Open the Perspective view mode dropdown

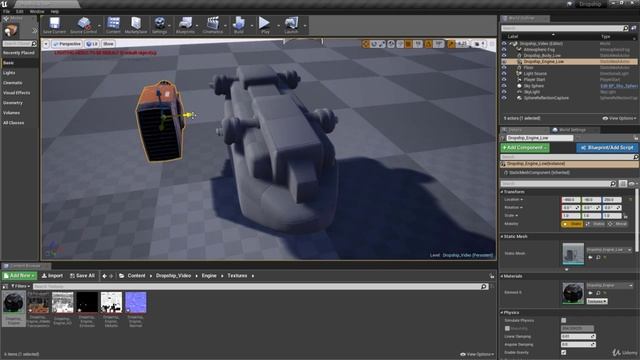67,44
